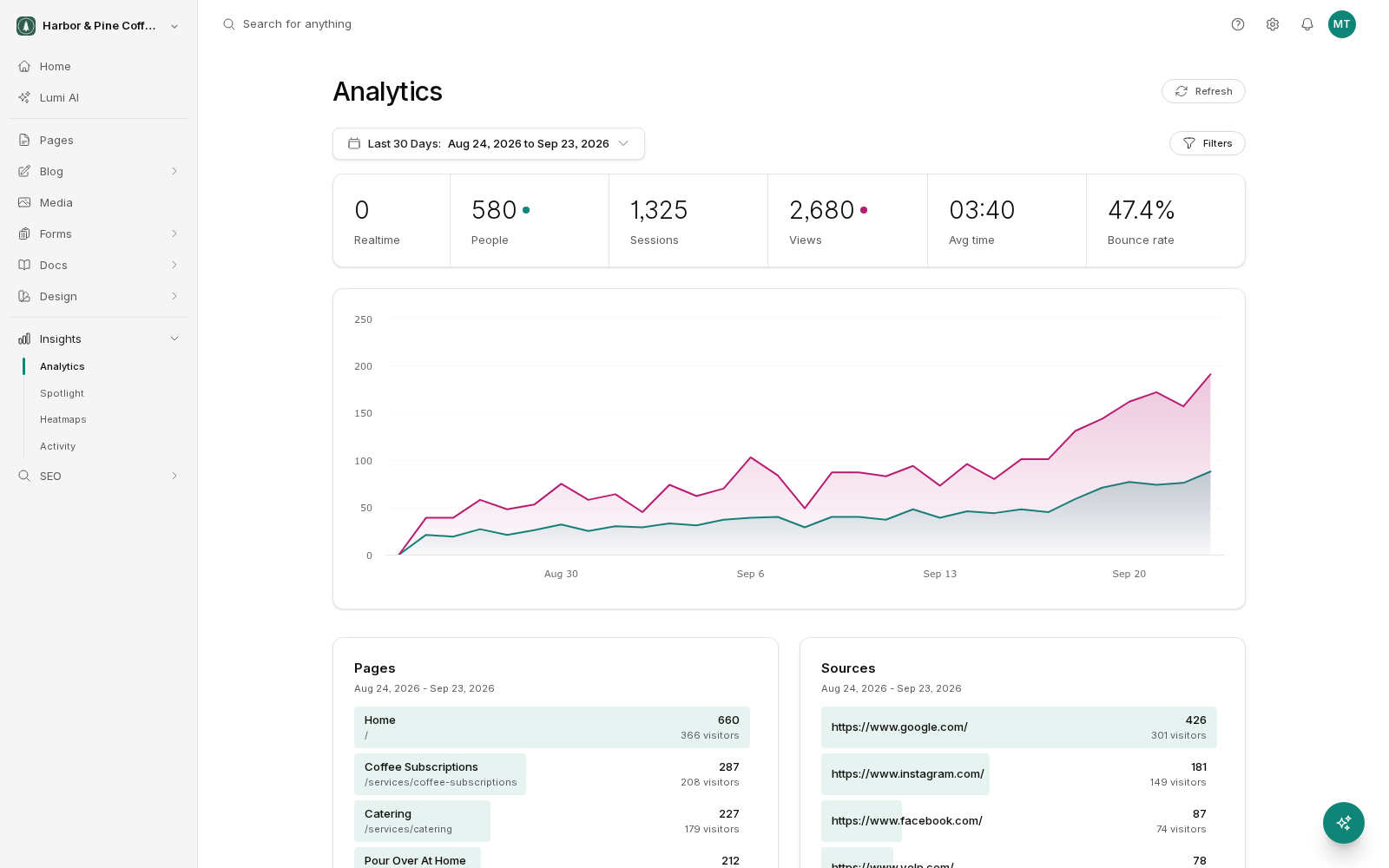Collapse the Insights section chevron

(x=174, y=339)
